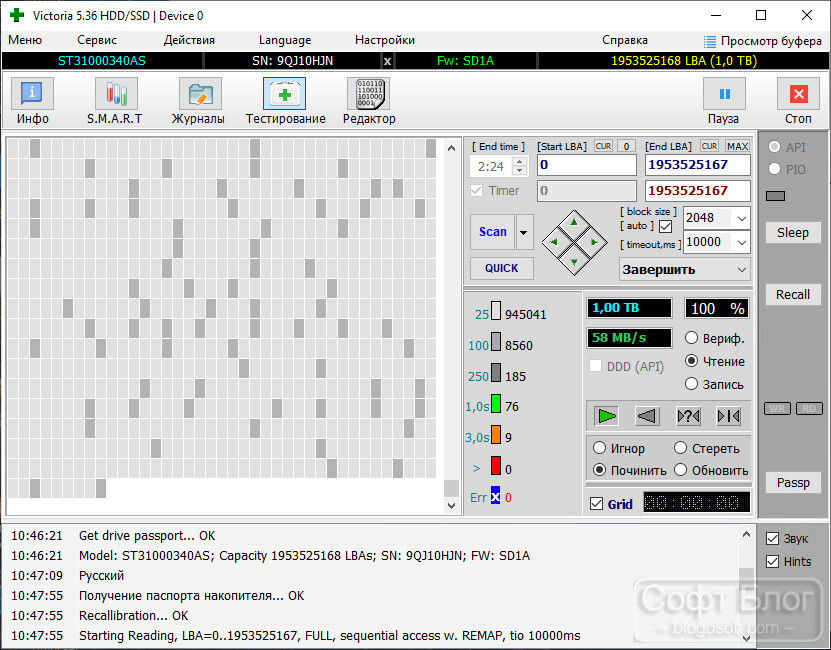Open the Инфо drive information icon

tap(32, 94)
